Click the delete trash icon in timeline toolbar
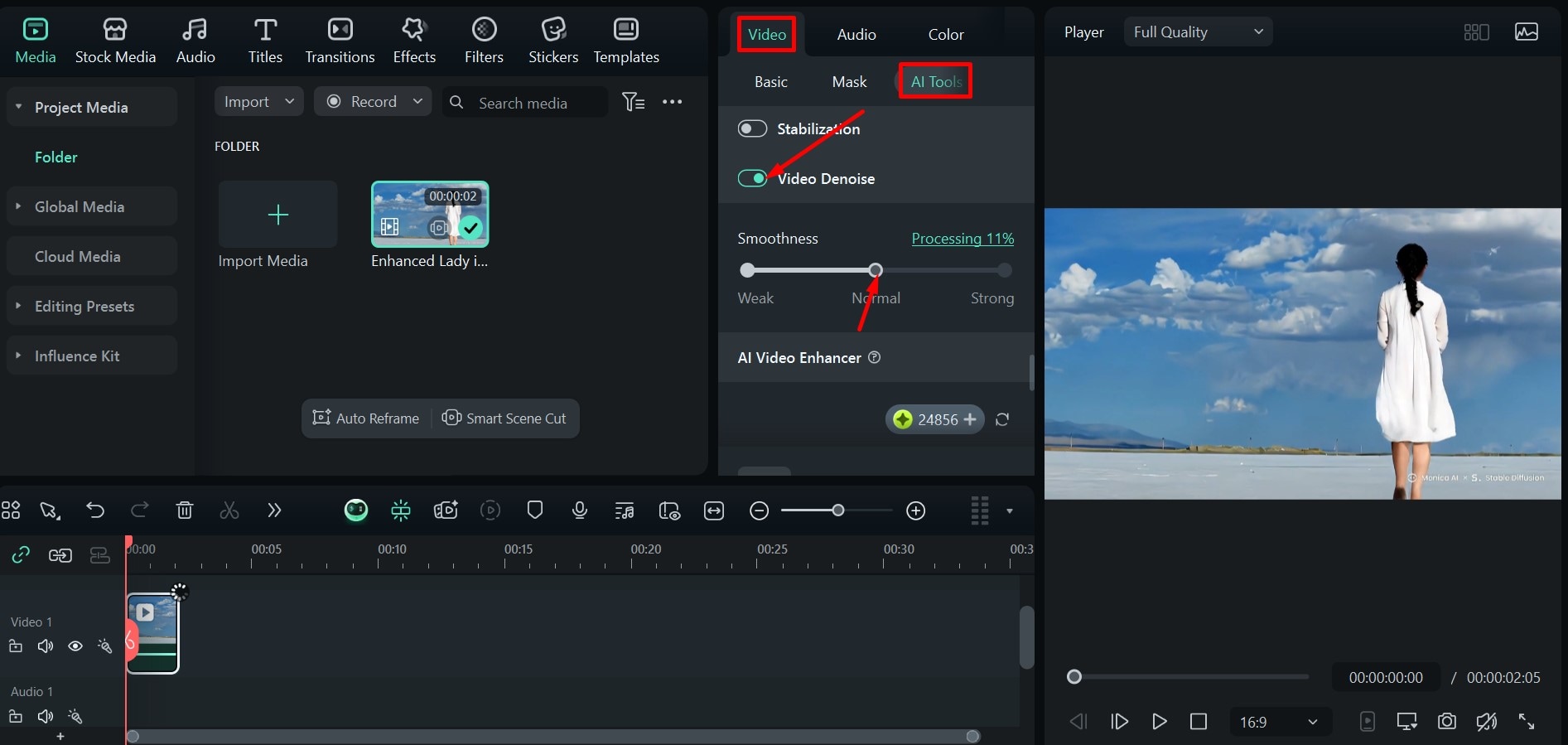Image resolution: width=1568 pixels, height=745 pixels. [x=185, y=510]
